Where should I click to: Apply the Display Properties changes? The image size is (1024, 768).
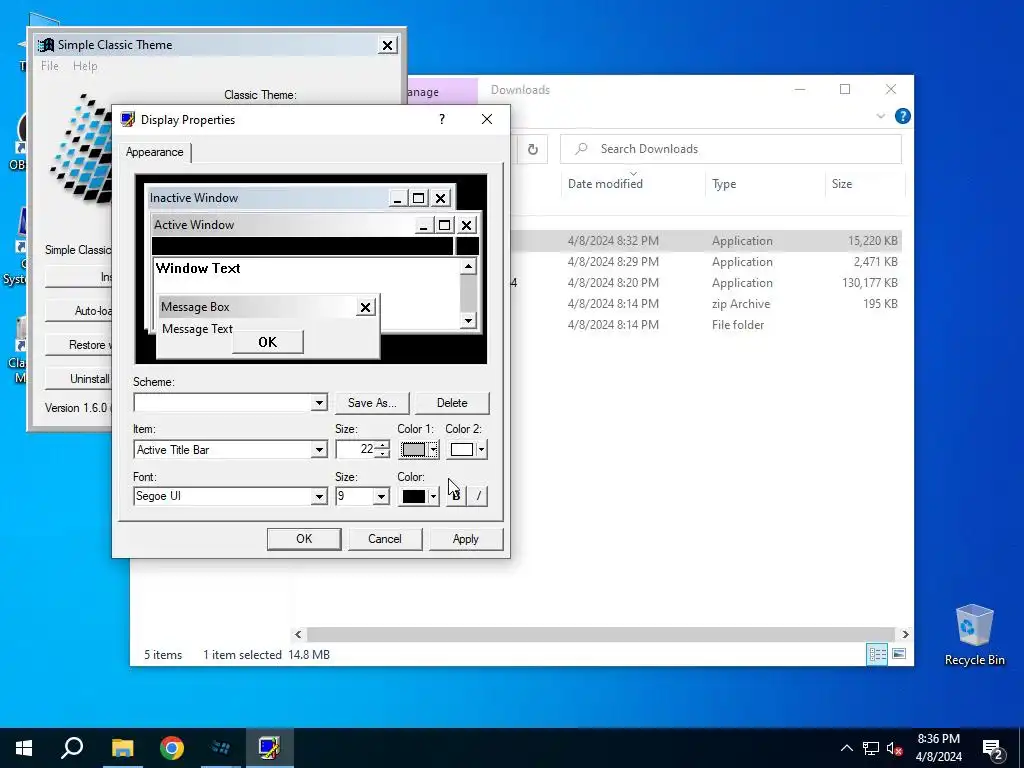coord(466,539)
